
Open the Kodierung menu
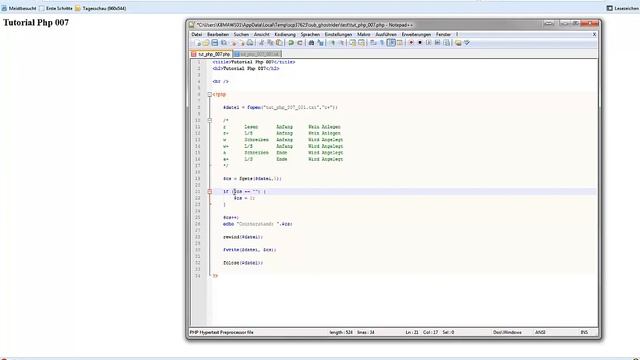tap(285, 35)
